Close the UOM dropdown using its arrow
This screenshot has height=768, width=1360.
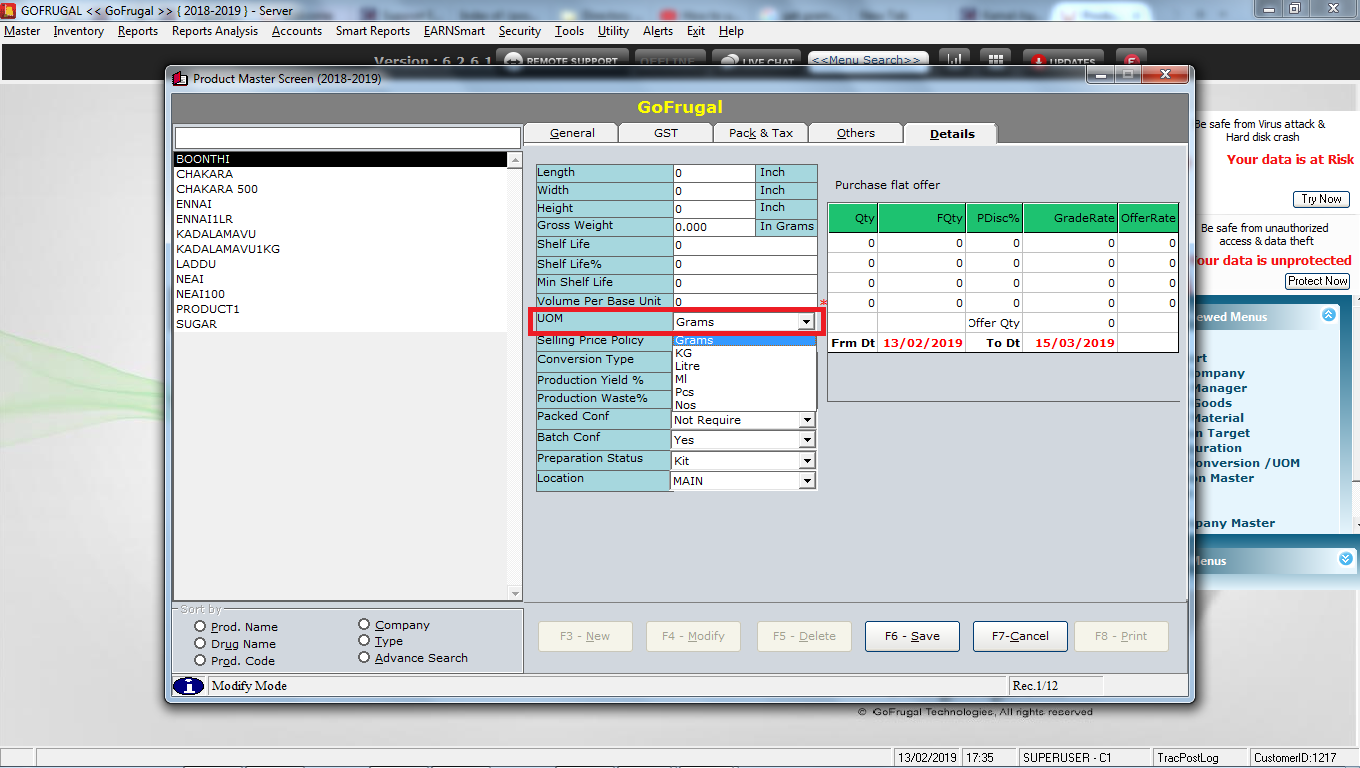806,322
